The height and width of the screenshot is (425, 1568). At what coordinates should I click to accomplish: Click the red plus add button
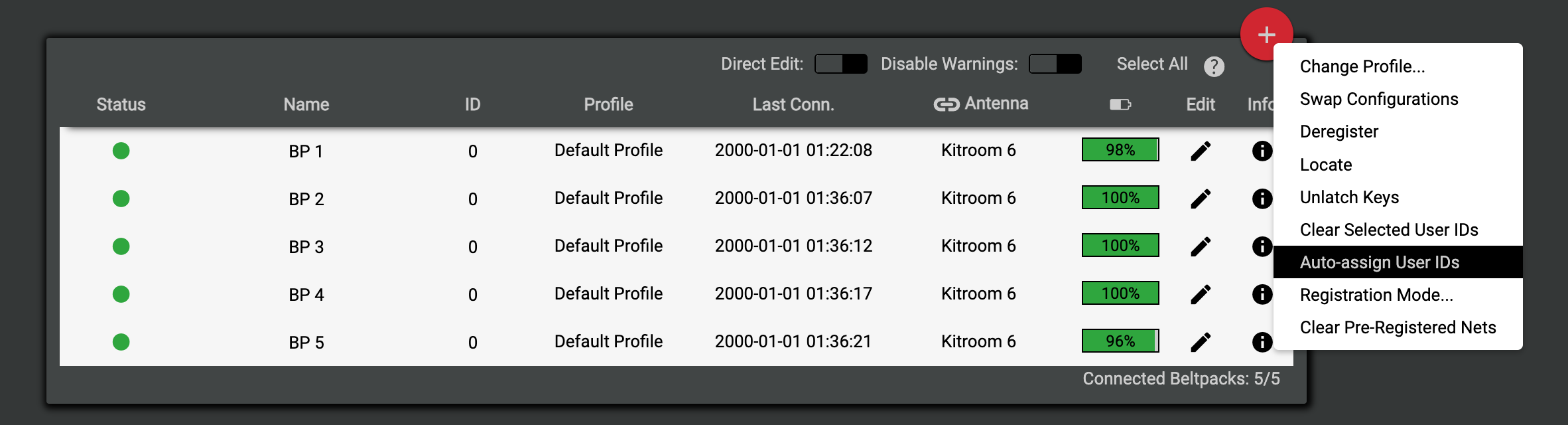pyautogui.click(x=1266, y=35)
